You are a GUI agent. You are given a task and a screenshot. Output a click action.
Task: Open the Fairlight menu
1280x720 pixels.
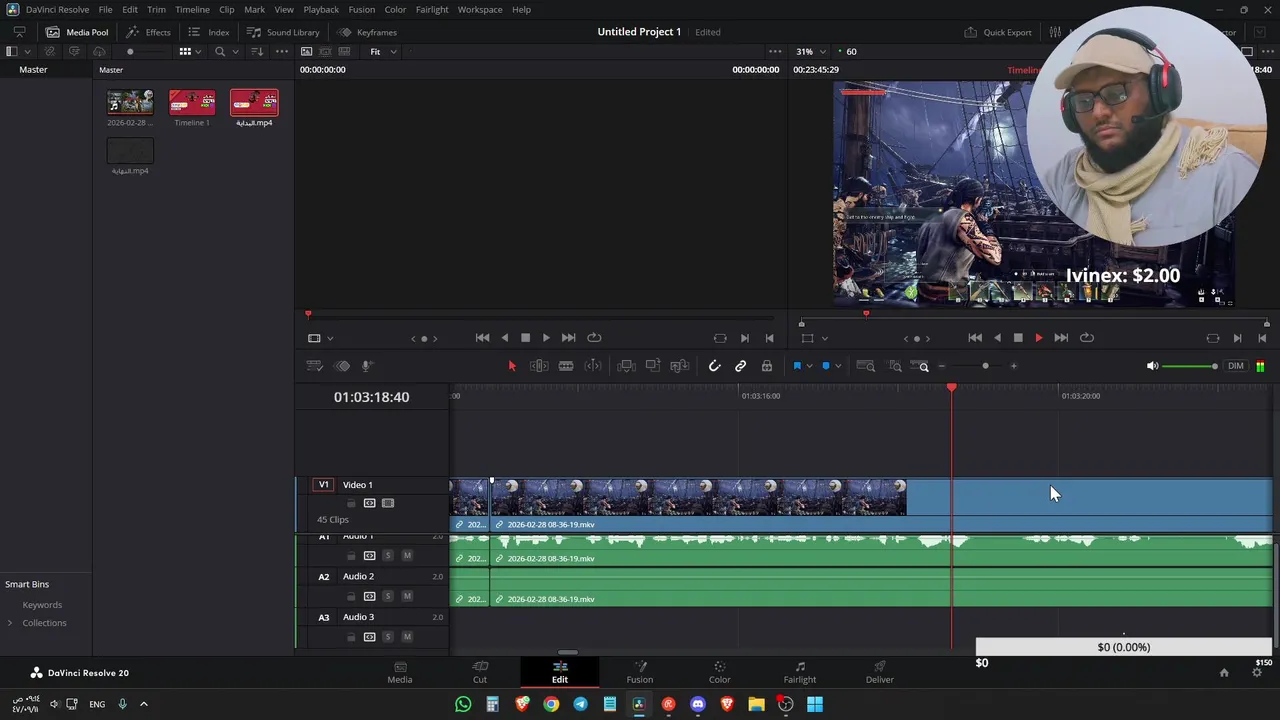coord(432,9)
